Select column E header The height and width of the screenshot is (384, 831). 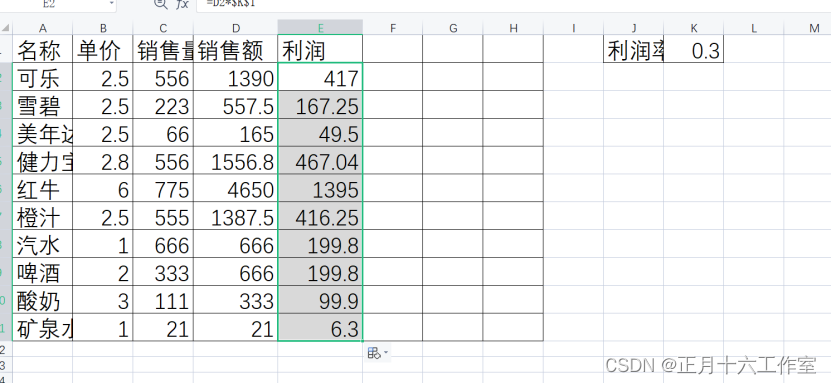click(x=320, y=28)
